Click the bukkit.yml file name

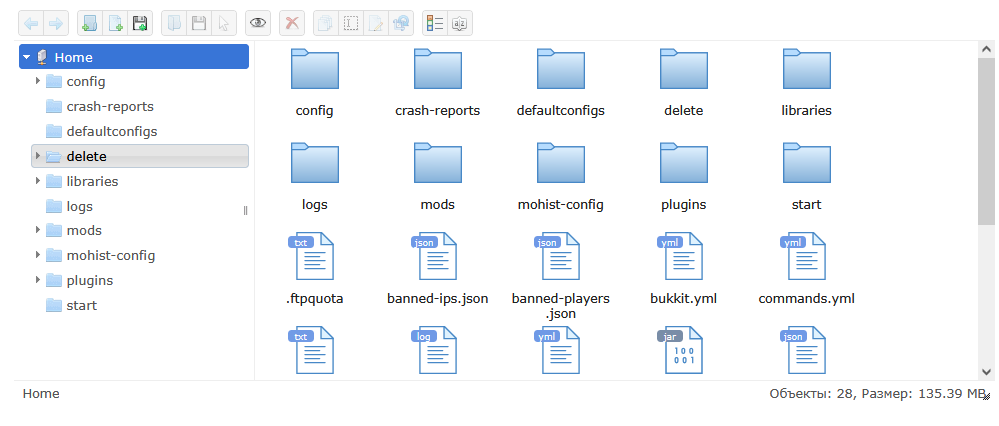click(x=684, y=298)
